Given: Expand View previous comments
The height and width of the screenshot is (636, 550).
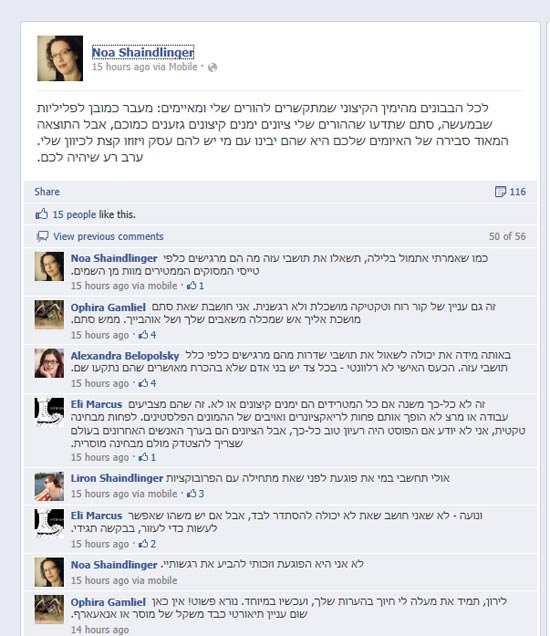Looking at the screenshot, I should pos(108,236).
